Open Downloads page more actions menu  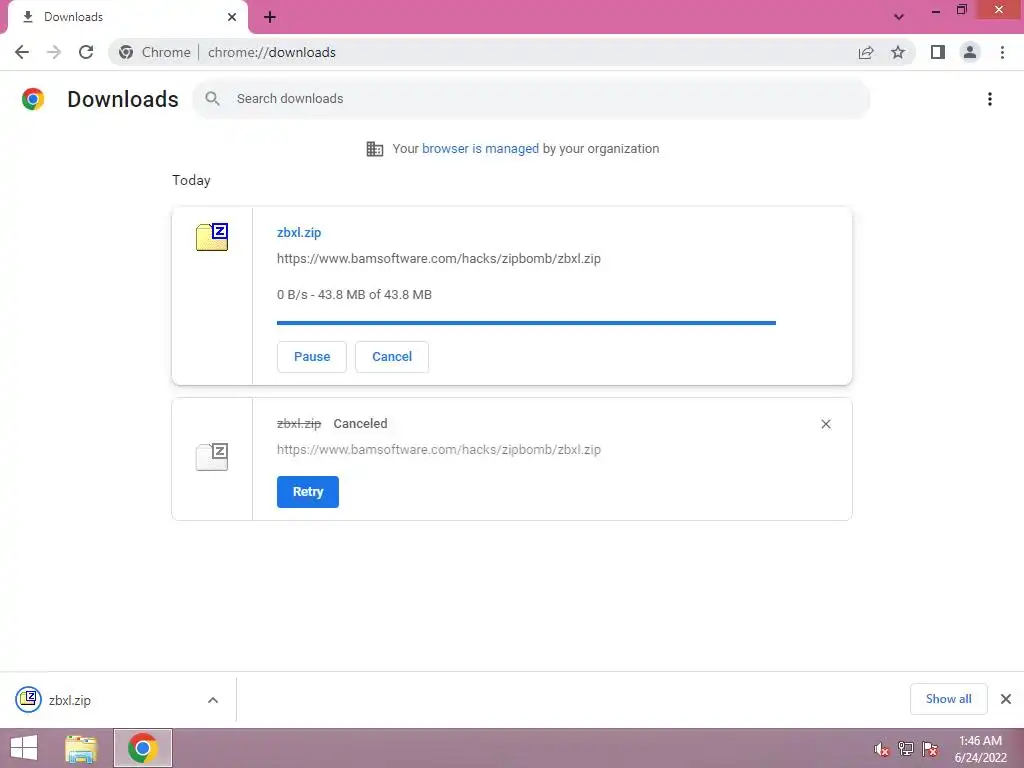click(990, 99)
